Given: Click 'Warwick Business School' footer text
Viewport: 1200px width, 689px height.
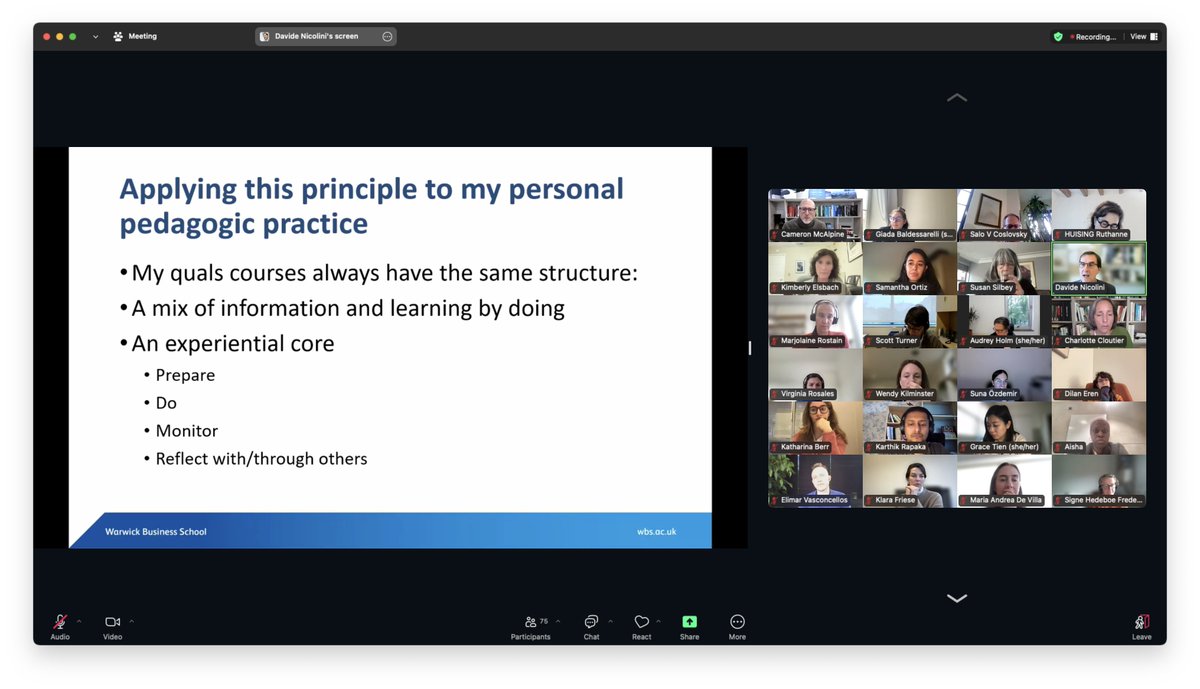Looking at the screenshot, I should click(156, 532).
